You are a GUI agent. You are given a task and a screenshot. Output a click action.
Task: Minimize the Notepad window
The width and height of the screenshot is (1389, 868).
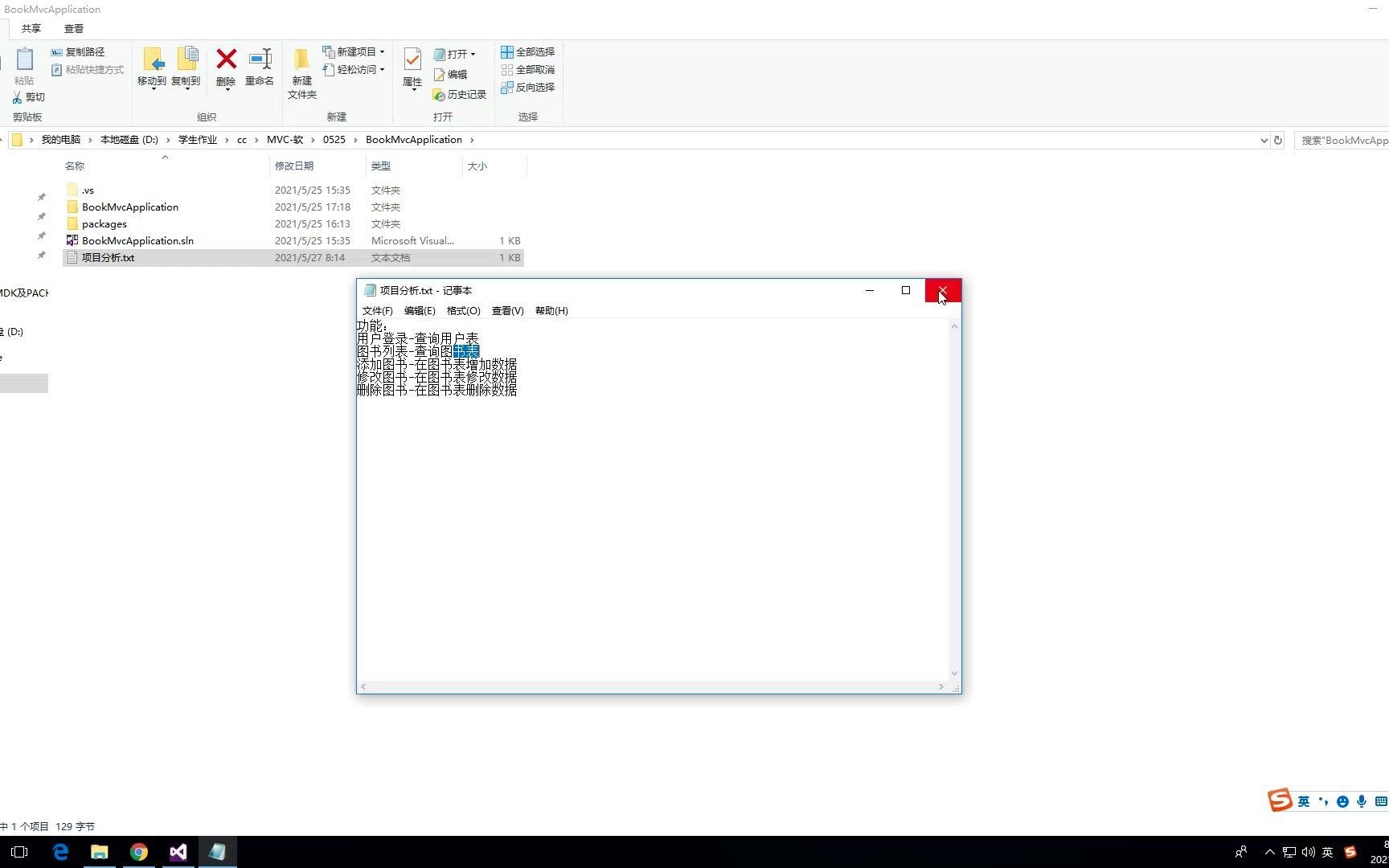point(870,291)
